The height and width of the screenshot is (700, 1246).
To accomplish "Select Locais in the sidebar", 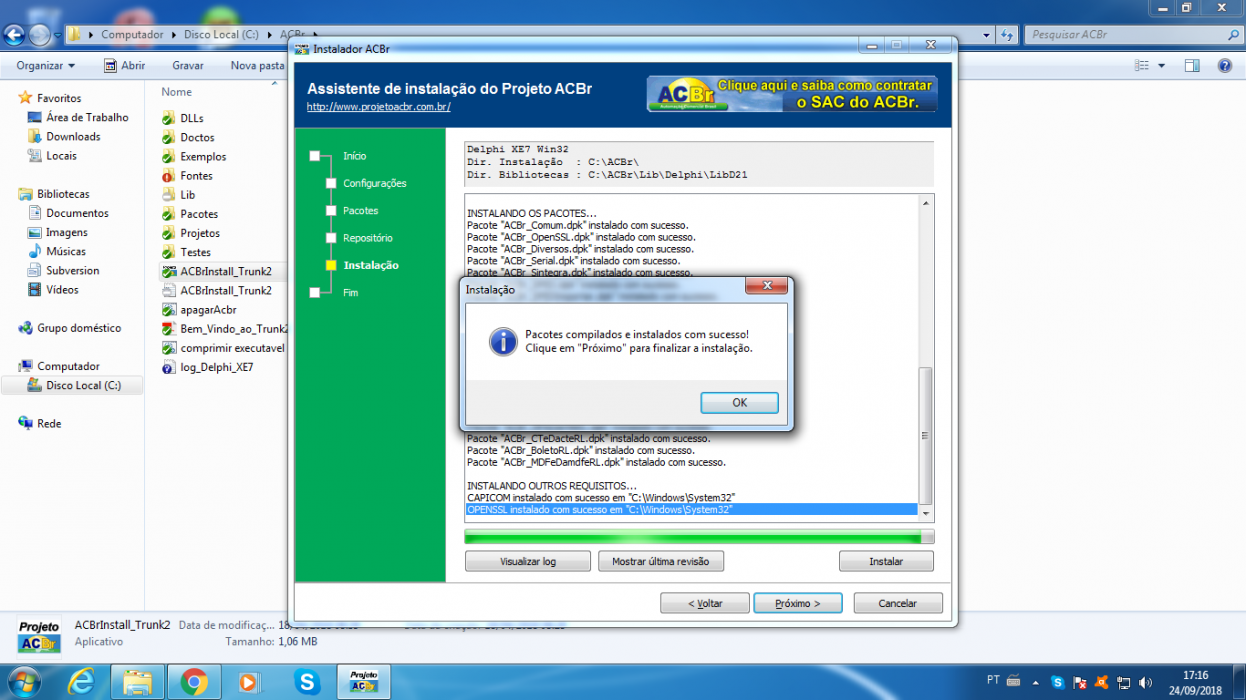I will pyautogui.click(x=61, y=156).
